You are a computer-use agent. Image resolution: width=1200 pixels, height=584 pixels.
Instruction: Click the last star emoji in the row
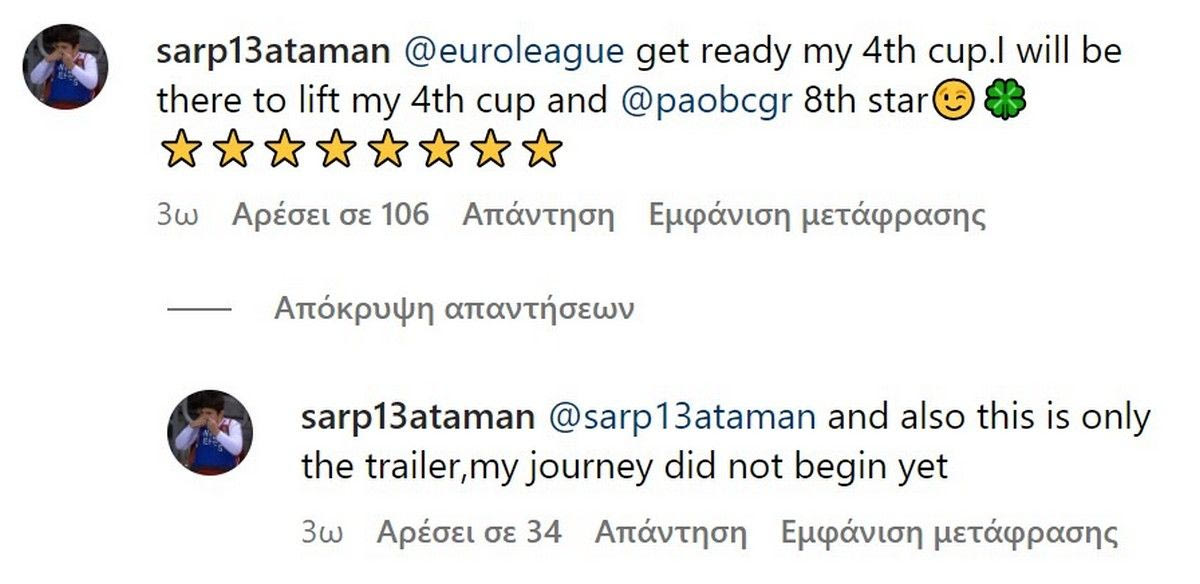tap(543, 150)
